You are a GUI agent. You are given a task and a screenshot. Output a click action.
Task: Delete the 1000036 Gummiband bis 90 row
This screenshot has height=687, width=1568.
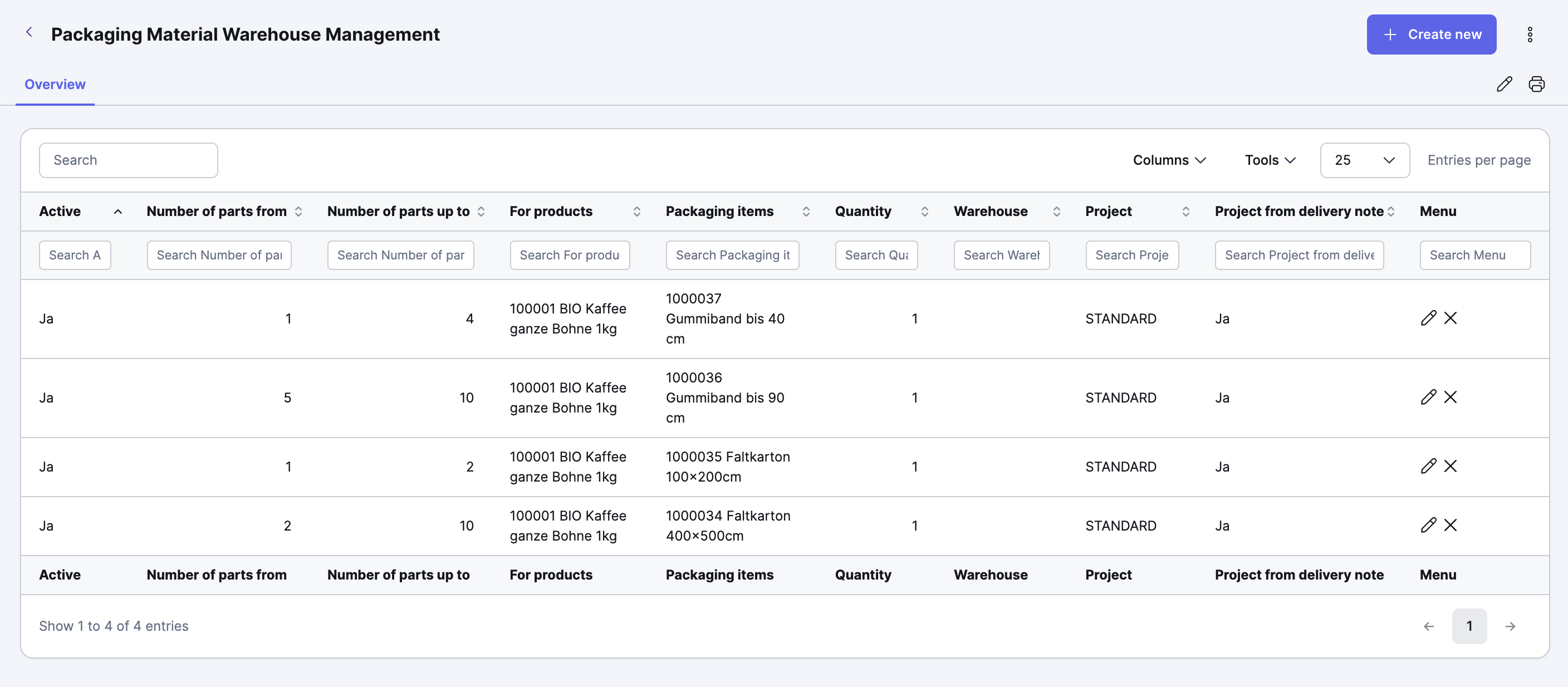1451,398
